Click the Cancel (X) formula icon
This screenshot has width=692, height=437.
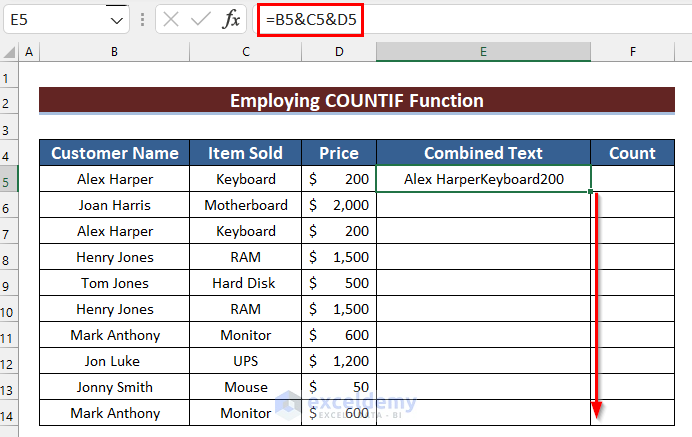click(170, 19)
